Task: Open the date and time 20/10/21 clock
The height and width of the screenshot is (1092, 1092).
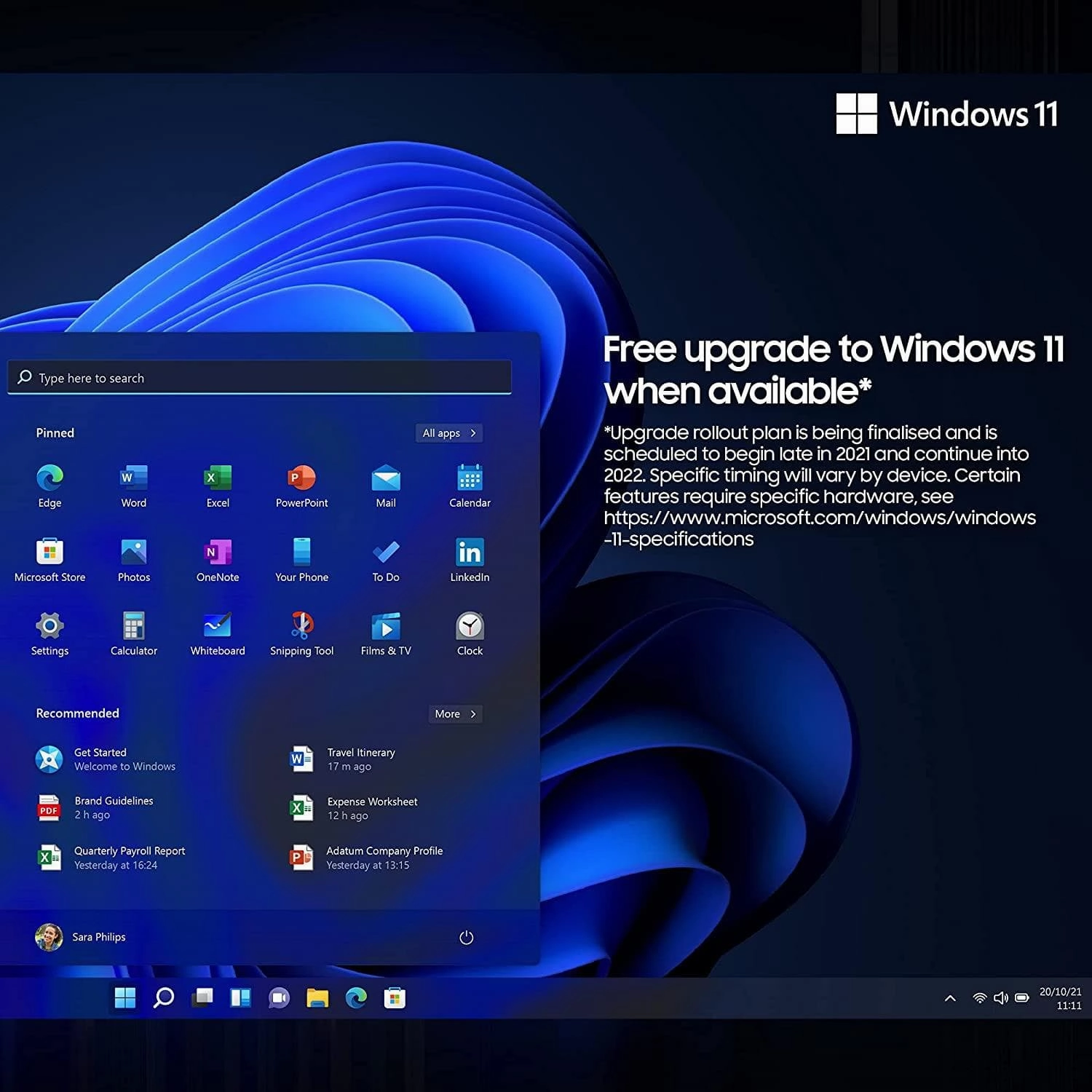Action: [1061, 999]
